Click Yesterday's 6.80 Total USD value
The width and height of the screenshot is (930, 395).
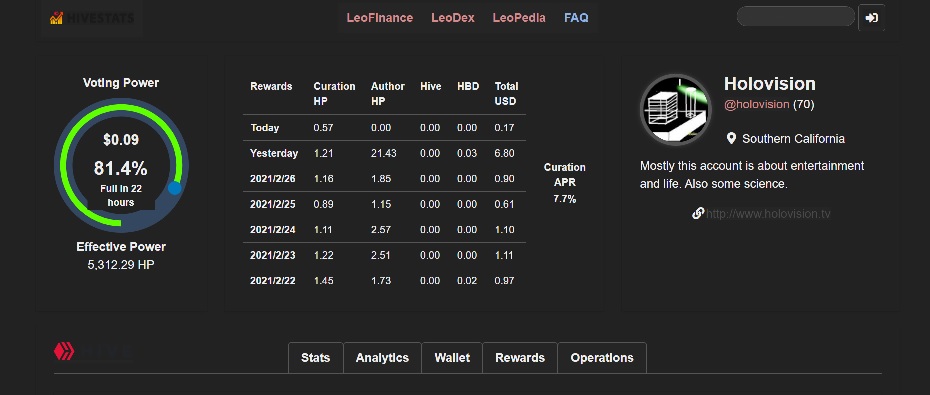coord(504,153)
